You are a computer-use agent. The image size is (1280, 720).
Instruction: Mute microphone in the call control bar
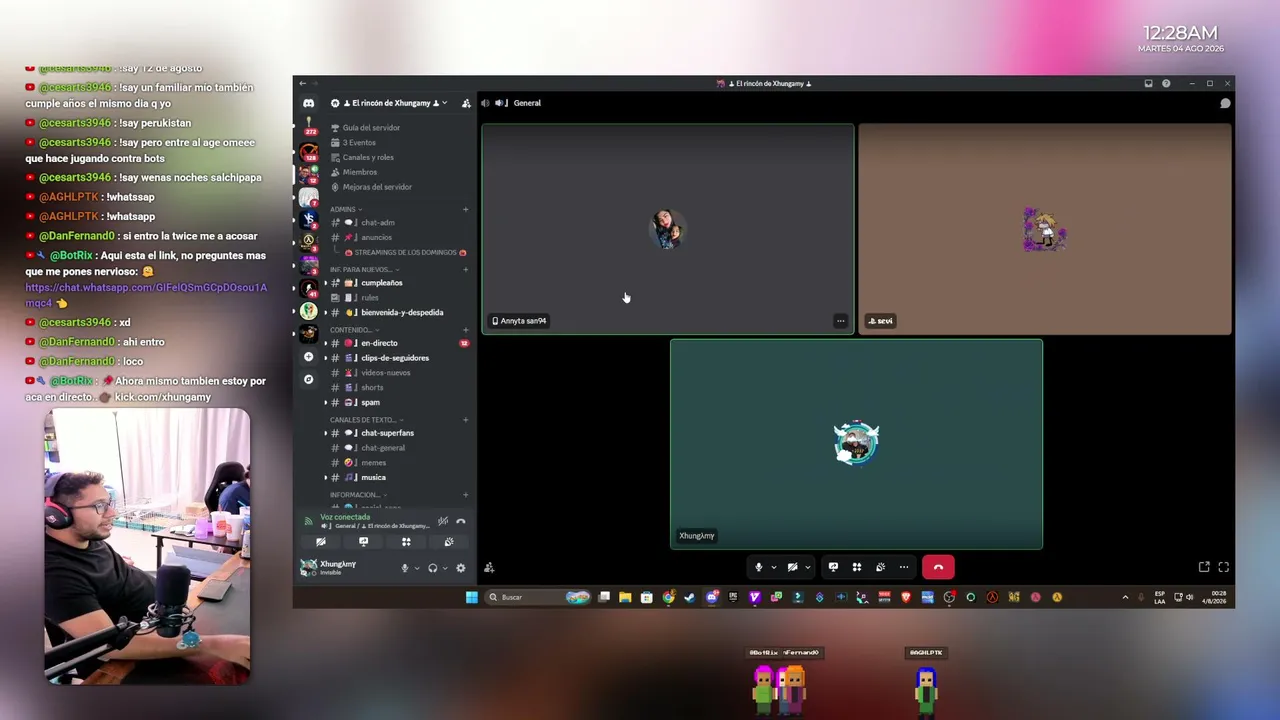pyautogui.click(x=759, y=567)
